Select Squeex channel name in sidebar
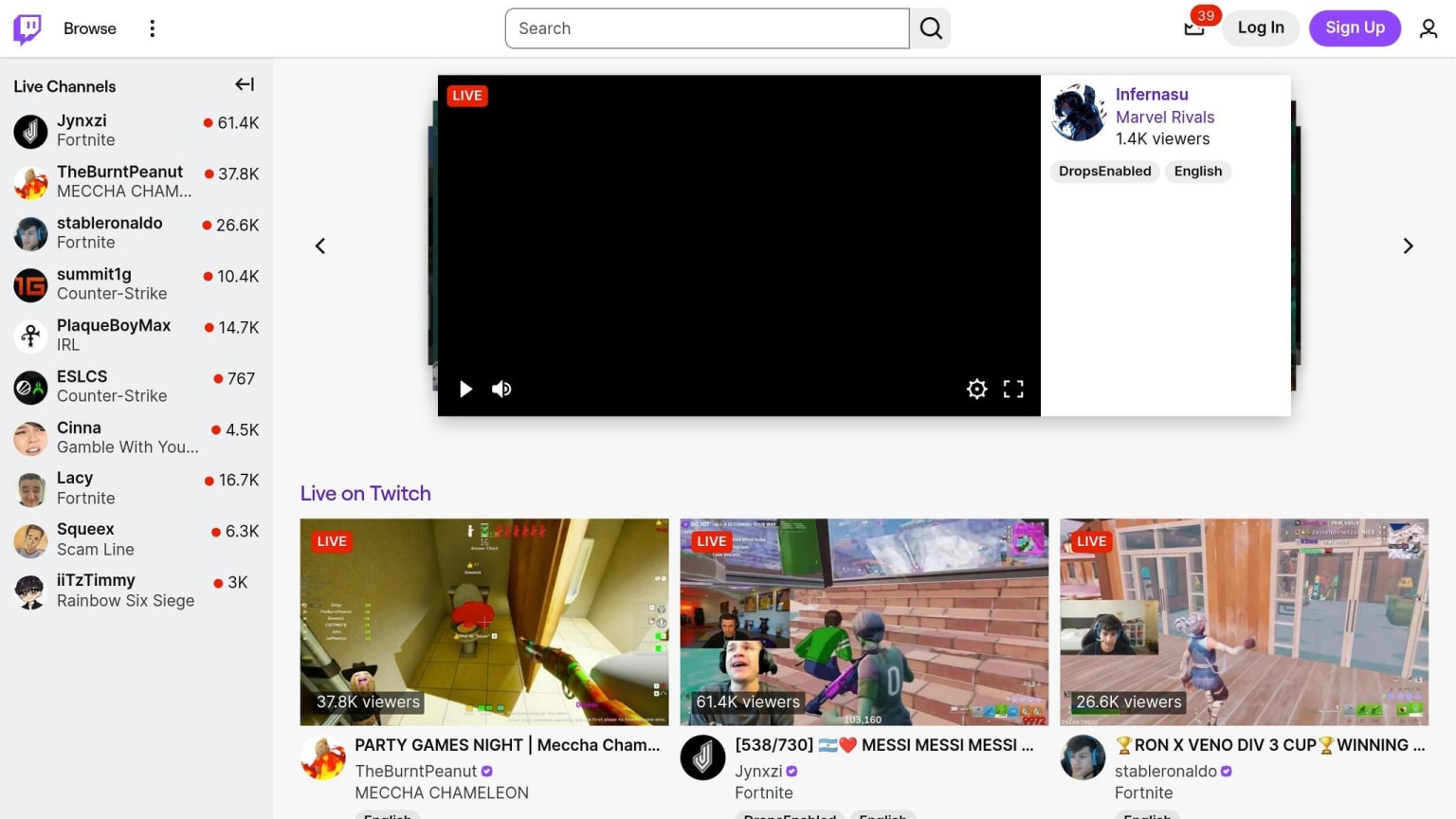 tap(85, 529)
